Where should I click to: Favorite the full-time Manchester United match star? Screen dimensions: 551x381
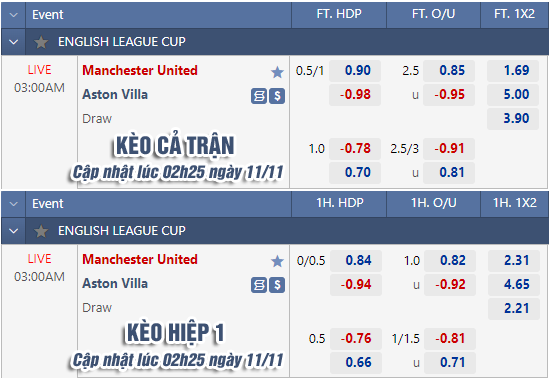coord(277,72)
